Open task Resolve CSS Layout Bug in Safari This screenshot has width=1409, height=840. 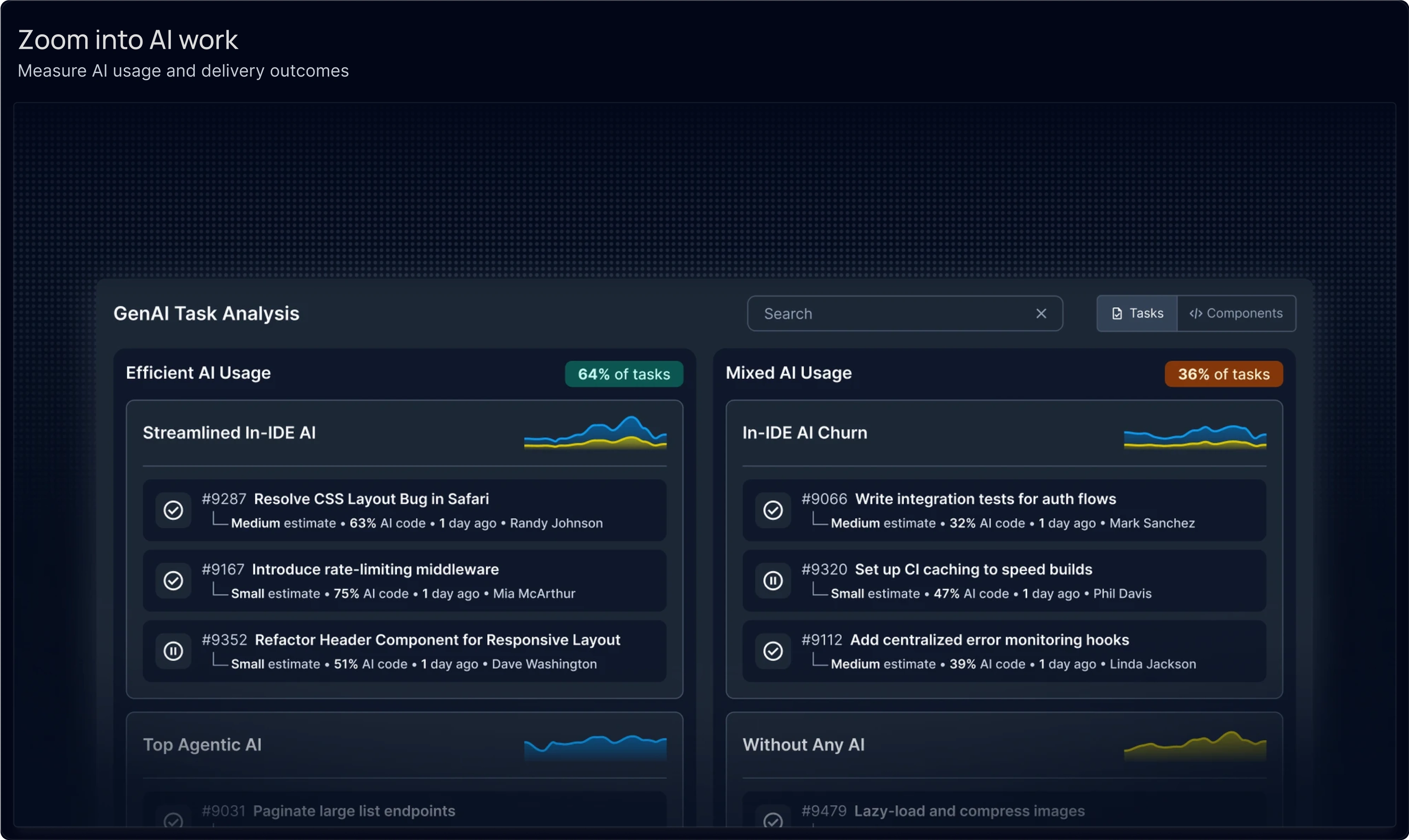click(371, 499)
